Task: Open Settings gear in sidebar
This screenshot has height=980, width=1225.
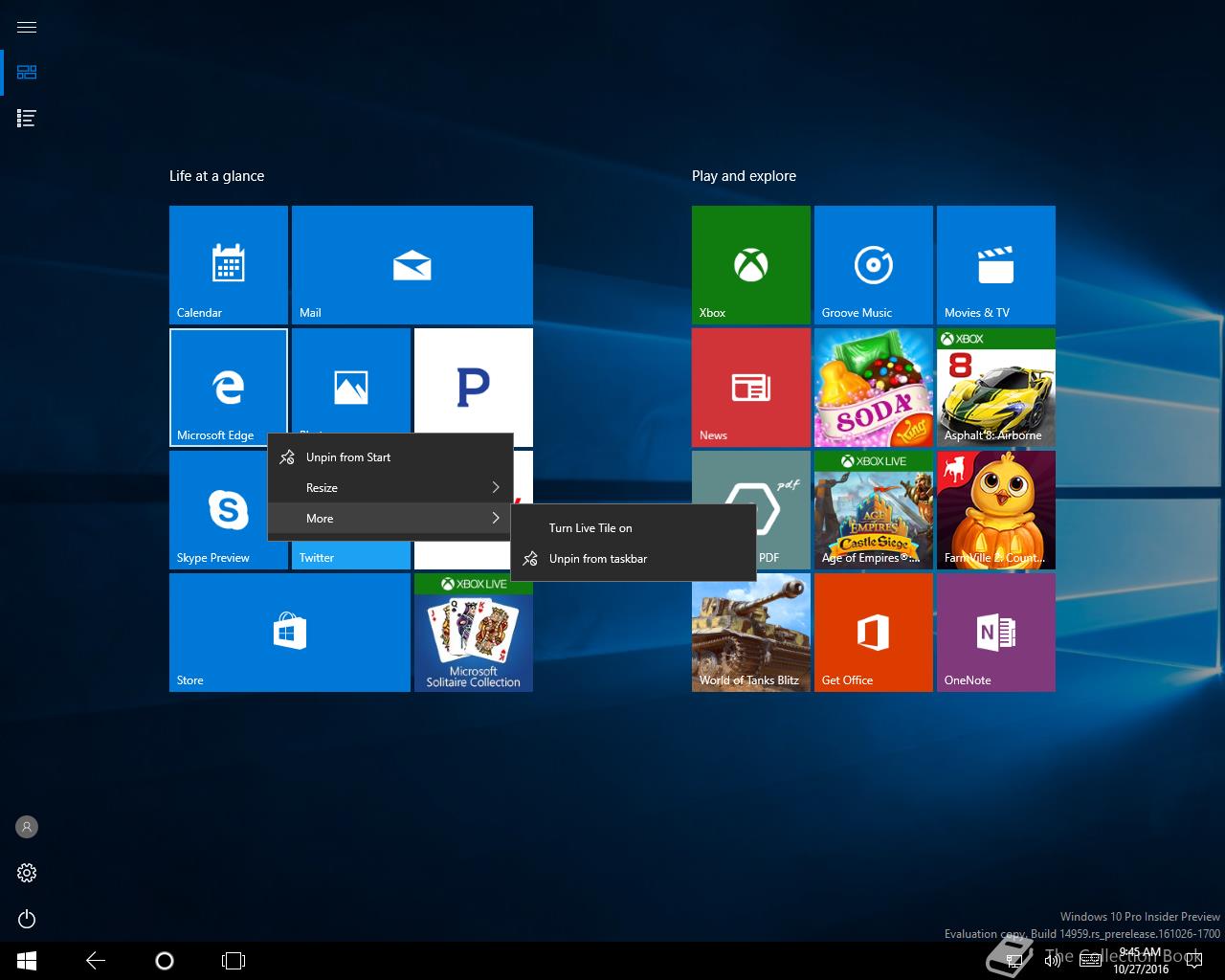Action: (27, 873)
